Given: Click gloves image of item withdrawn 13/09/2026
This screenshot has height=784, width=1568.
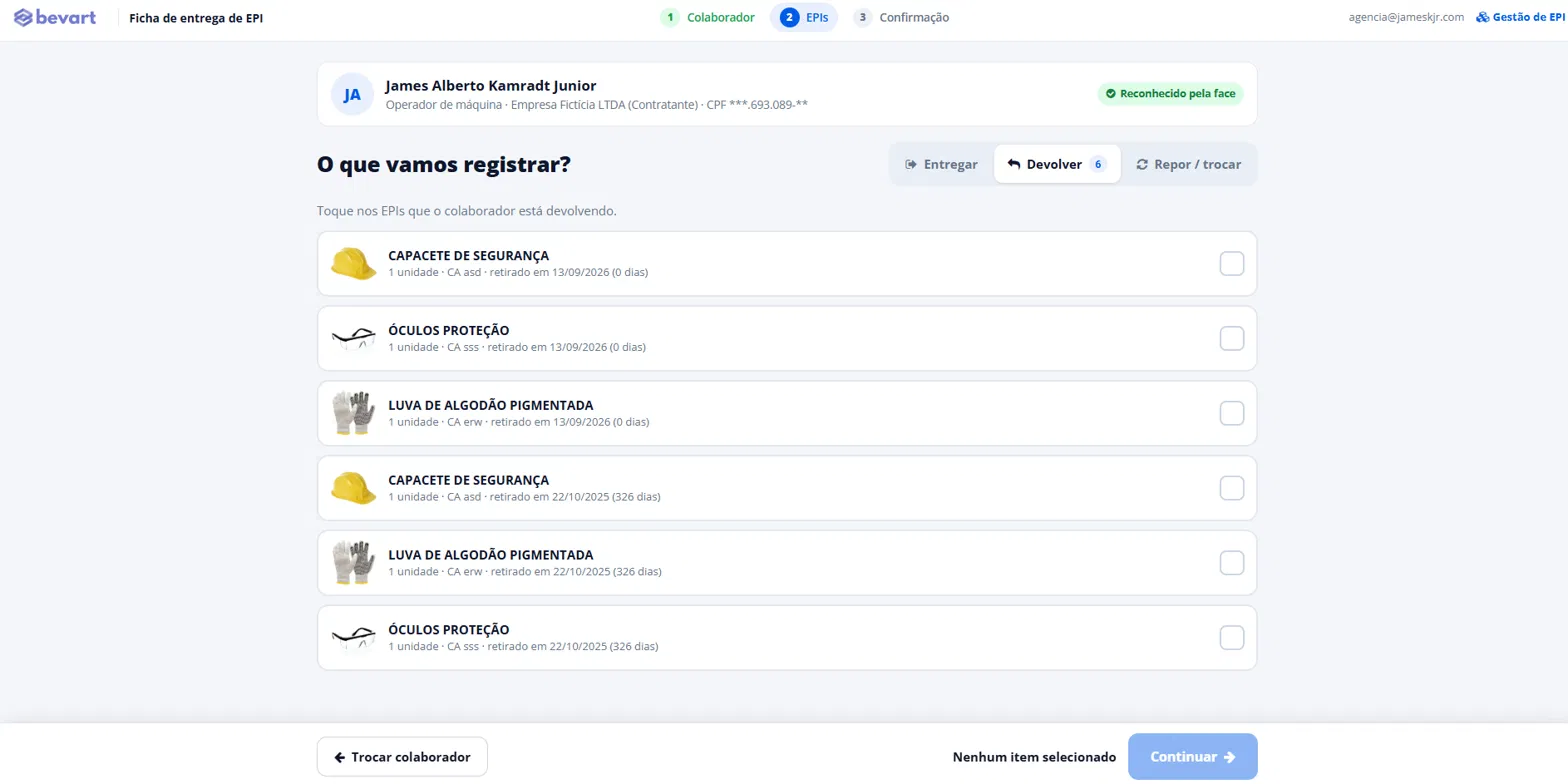Looking at the screenshot, I should (353, 413).
